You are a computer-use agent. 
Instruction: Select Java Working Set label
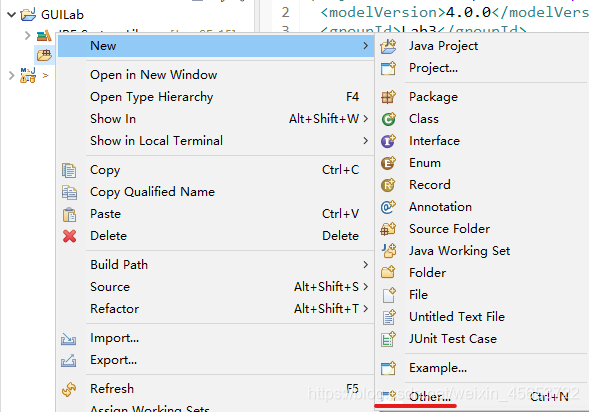[459, 251]
